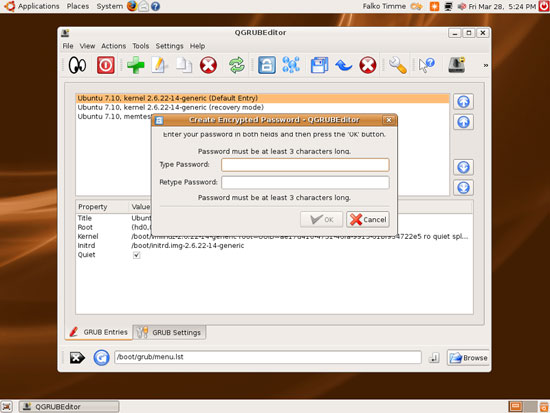Click the OK button in password dialog
Viewport: 550px width, 413px height.
click(321, 220)
